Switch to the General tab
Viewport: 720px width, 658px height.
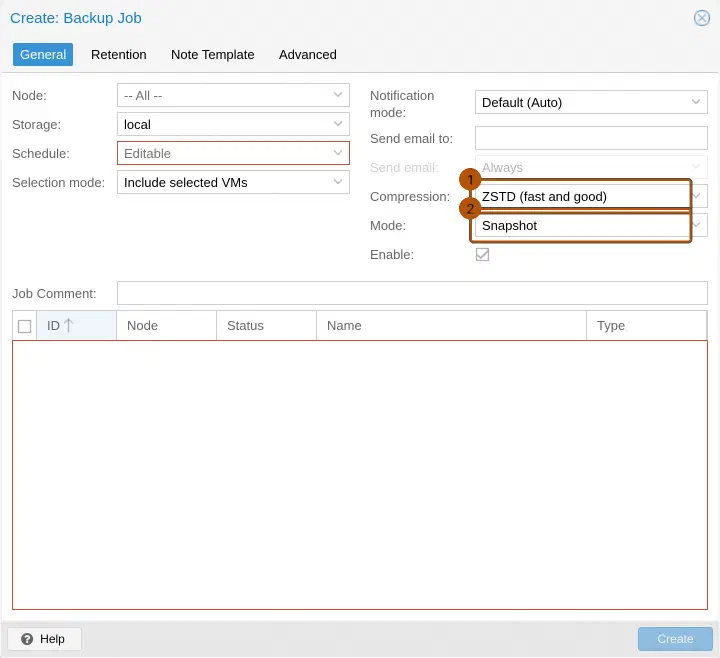[43, 55]
